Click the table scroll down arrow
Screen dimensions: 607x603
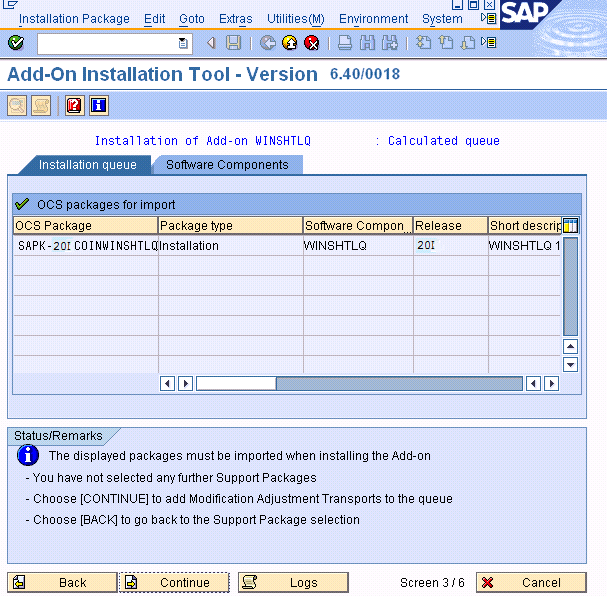pos(570,364)
